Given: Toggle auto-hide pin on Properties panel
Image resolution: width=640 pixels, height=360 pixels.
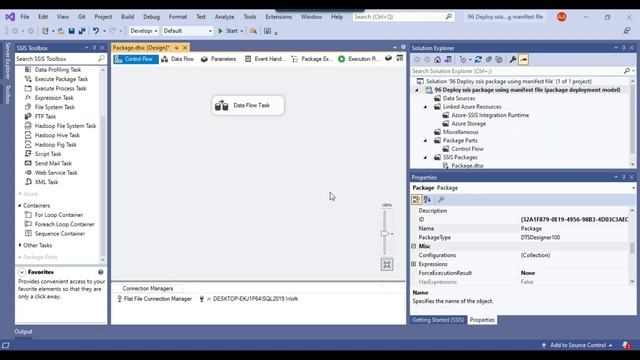Looking at the screenshot, I should 624,177.
